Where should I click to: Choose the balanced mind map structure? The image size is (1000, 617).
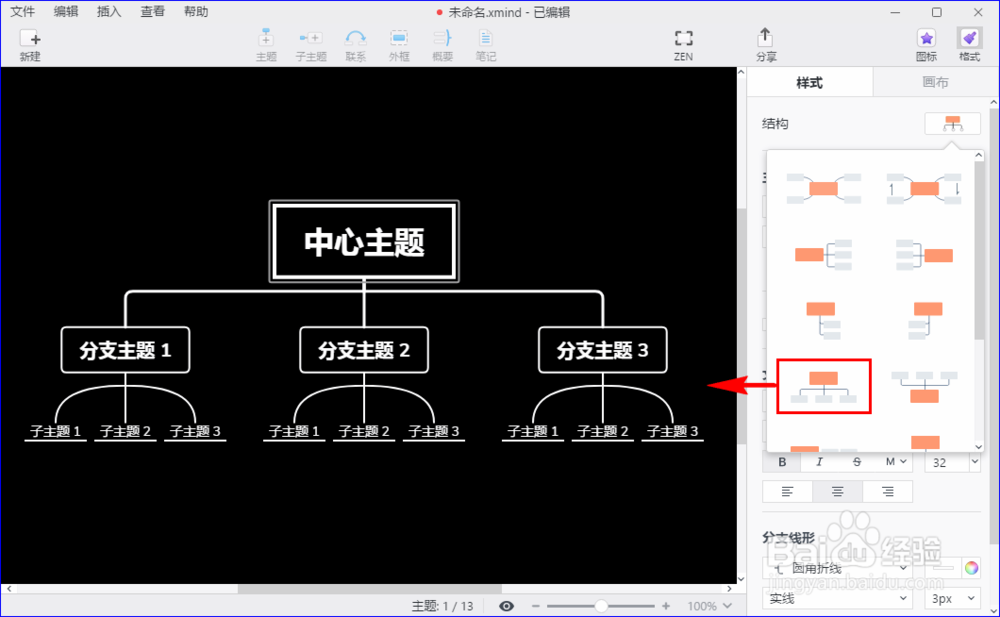823,188
